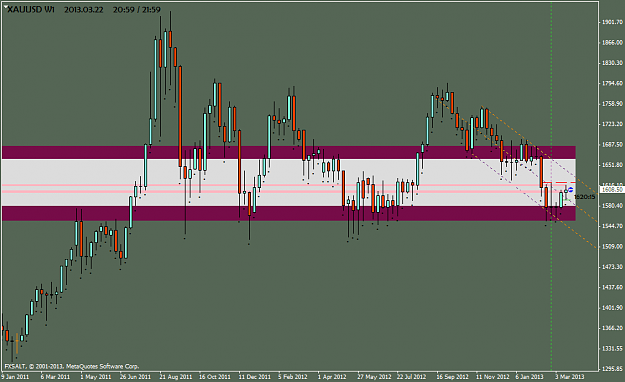This screenshot has width=625, height=382.
Task: Click the 27 May 2012 date label
Action: click(x=374, y=377)
